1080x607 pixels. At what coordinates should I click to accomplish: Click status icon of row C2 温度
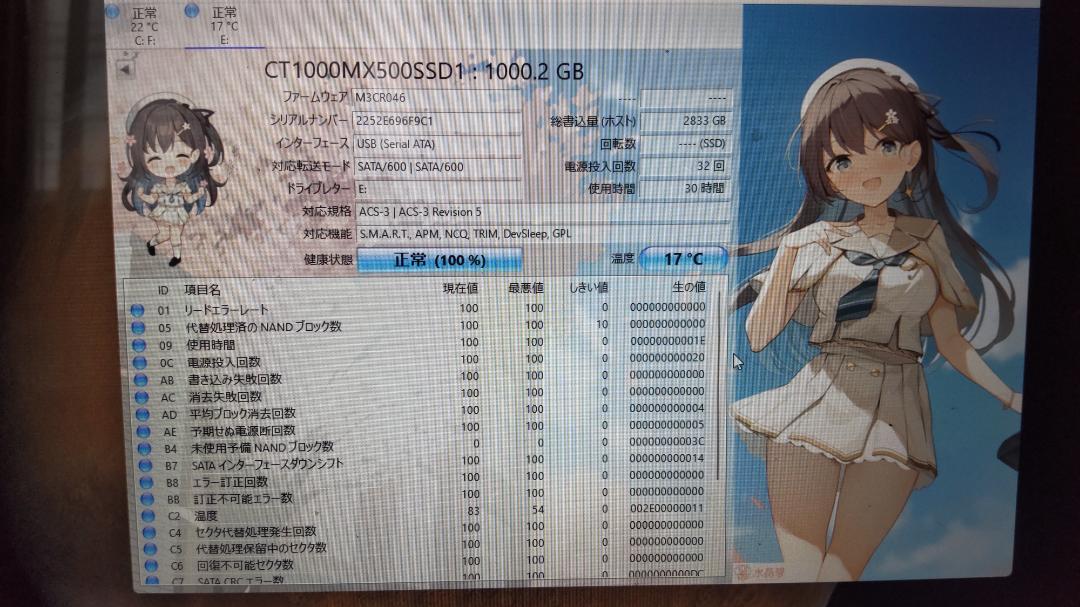point(148,515)
